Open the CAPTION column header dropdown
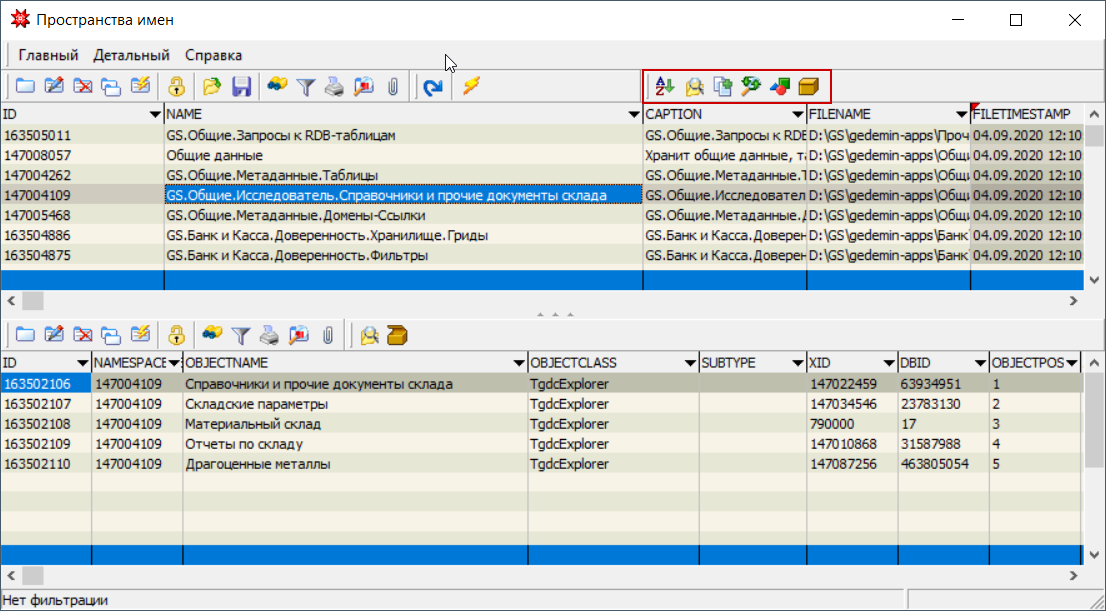The height and width of the screenshot is (611, 1106). click(x=797, y=115)
